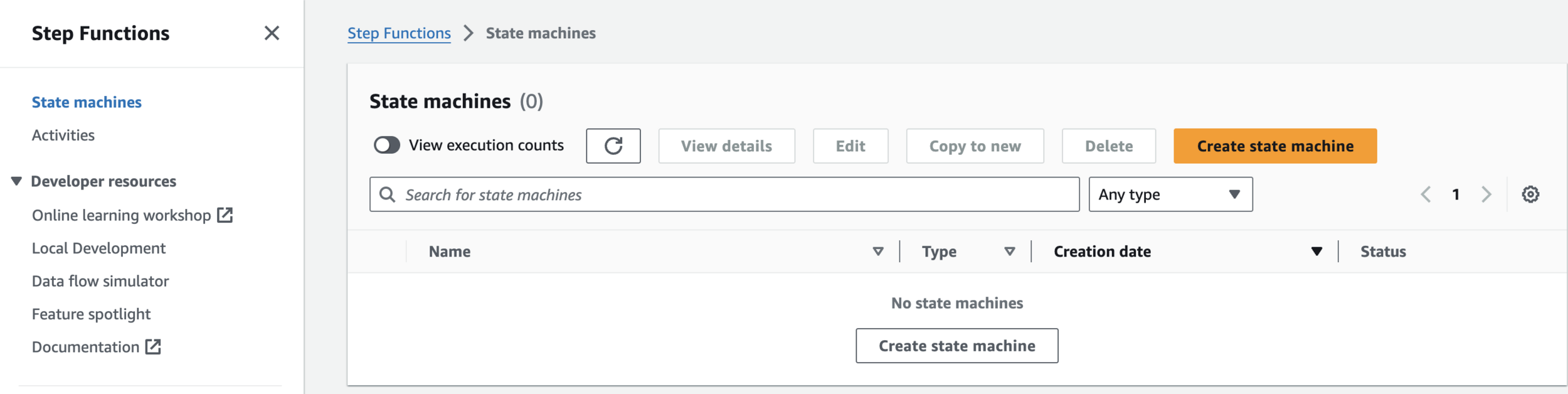Click the Creation date header text

(1102, 252)
